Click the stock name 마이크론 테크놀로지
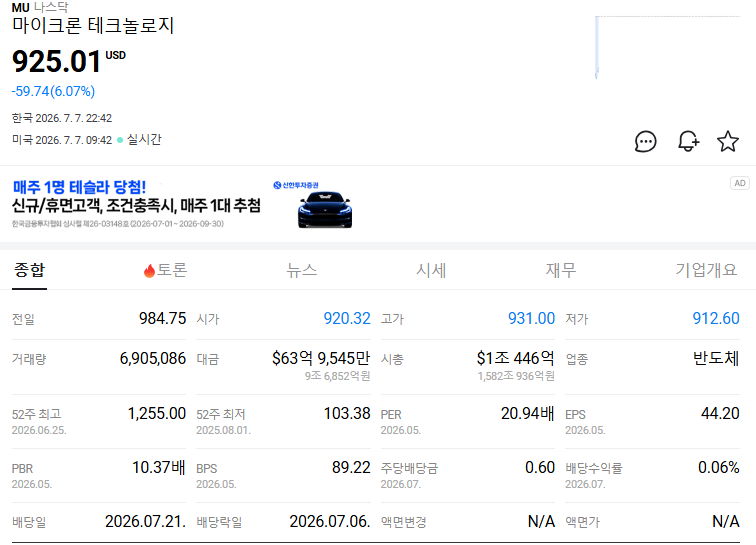The height and width of the screenshot is (545, 756). point(93,26)
